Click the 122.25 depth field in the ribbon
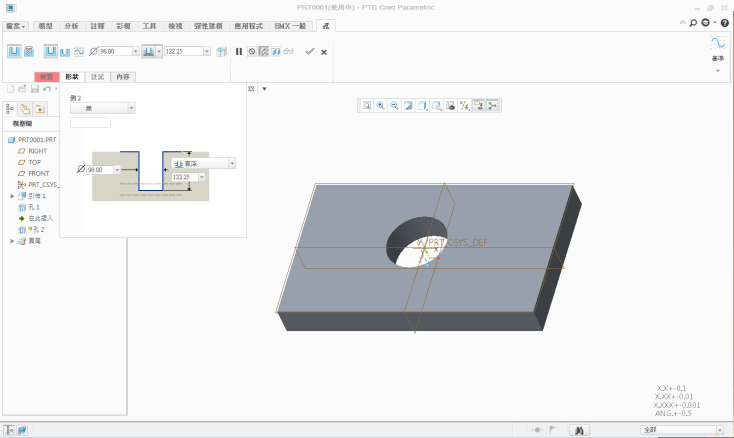Screen dimensions: 734x438 pyautogui.click(x=181, y=51)
